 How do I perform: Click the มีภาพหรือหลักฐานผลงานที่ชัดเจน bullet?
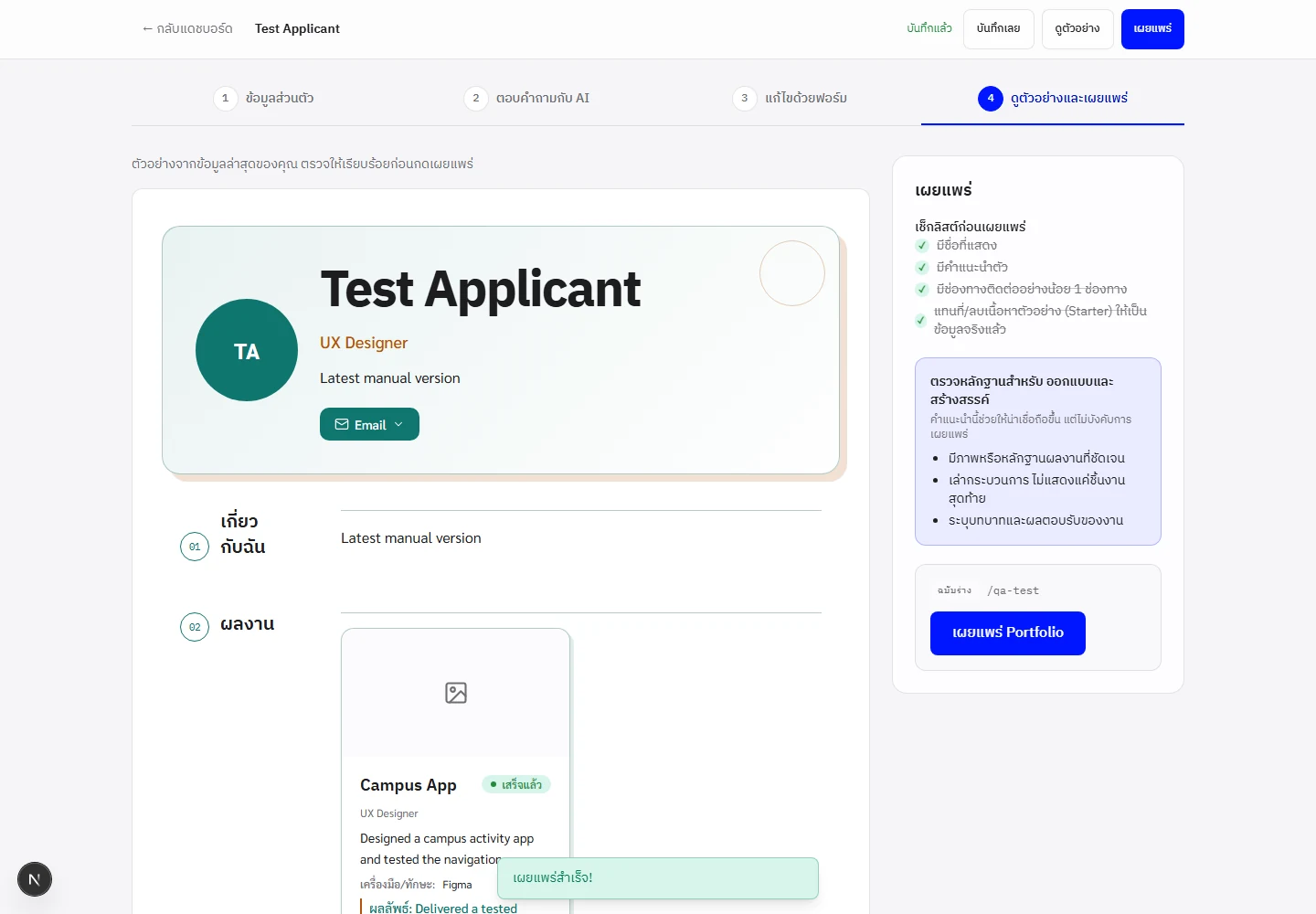click(1036, 458)
